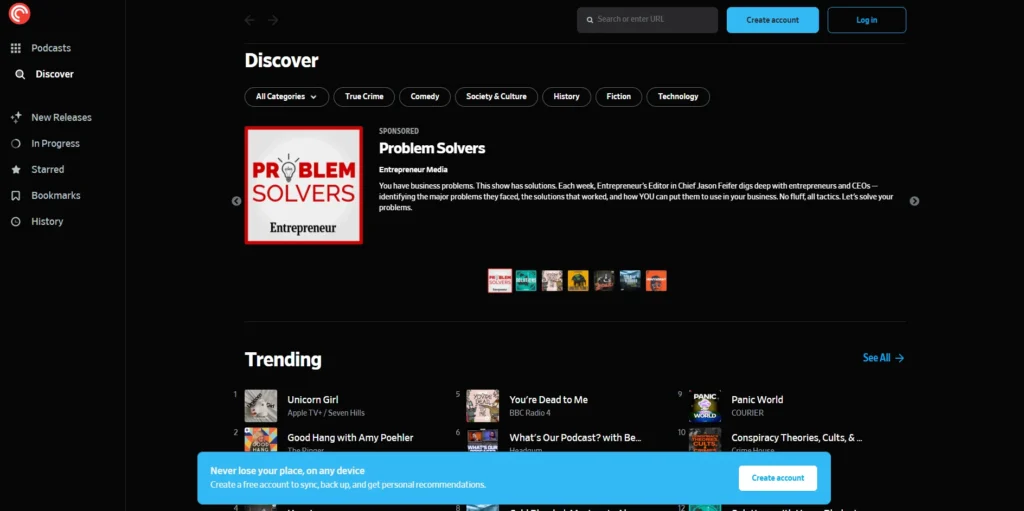Open the Unicorn Girl title
1024x511 pixels.
point(313,400)
